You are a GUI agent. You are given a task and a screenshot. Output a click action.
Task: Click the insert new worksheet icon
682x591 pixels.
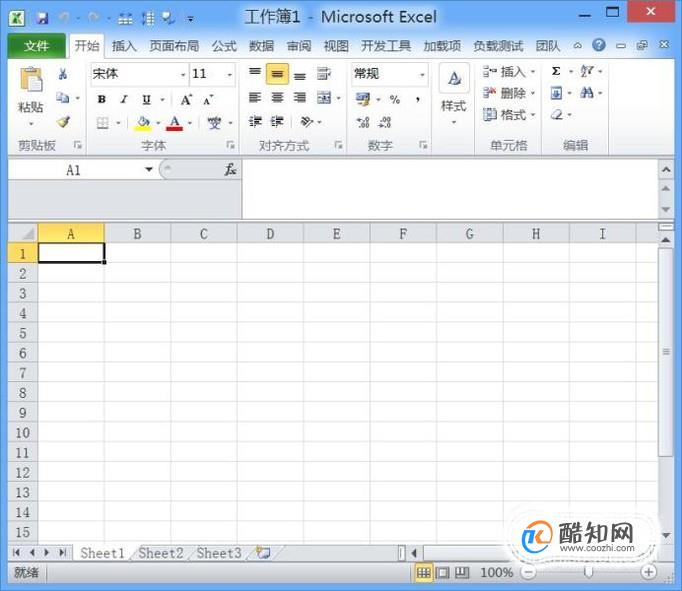point(263,553)
